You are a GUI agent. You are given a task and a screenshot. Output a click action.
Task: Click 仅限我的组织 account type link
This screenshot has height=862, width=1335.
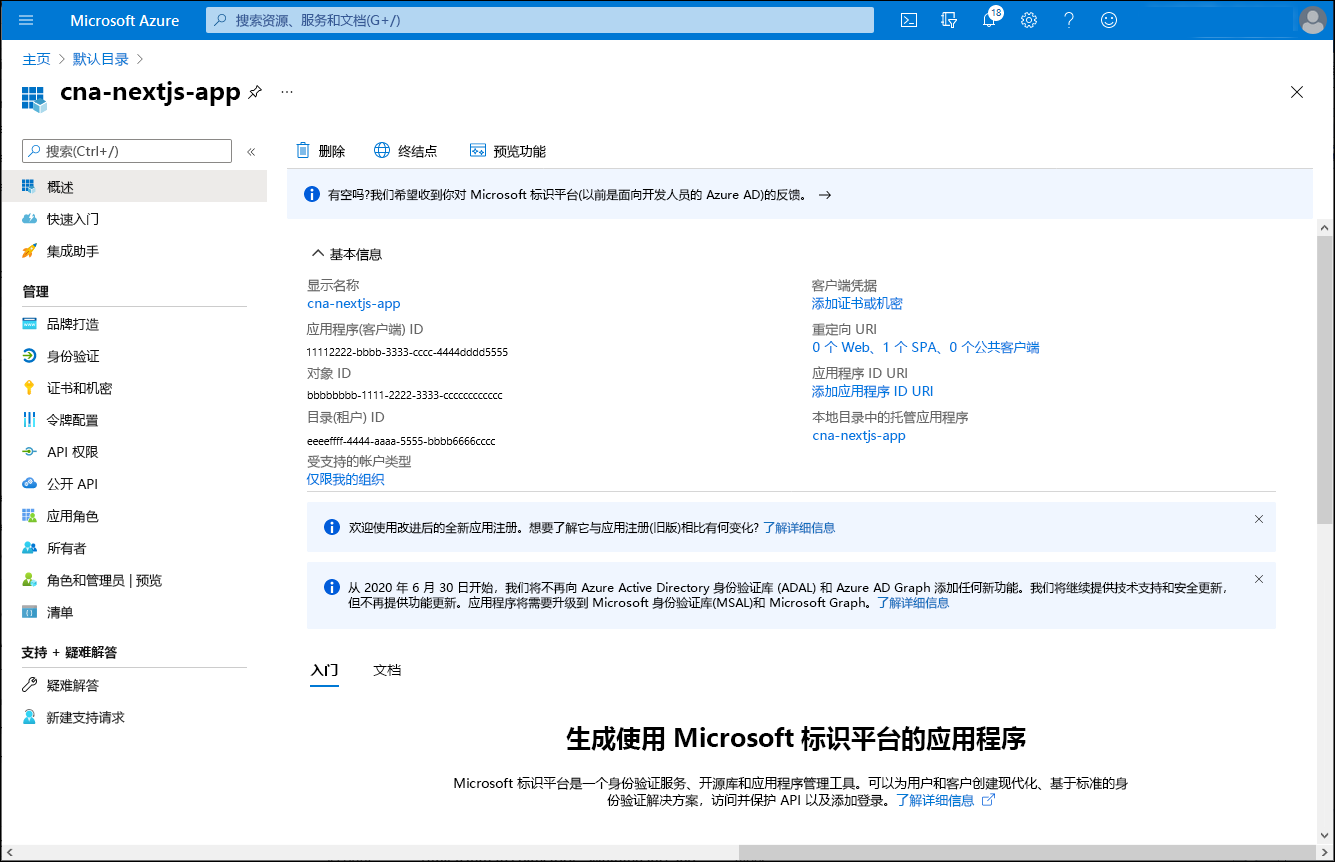point(345,479)
